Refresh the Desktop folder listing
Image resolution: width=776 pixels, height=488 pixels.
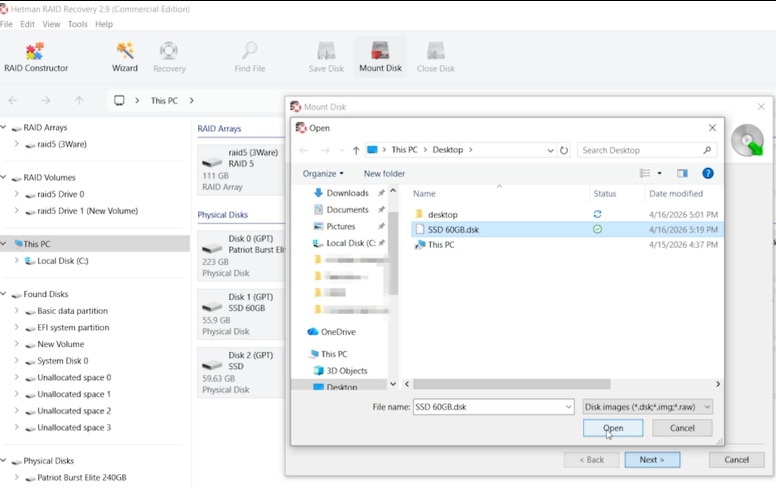564,150
